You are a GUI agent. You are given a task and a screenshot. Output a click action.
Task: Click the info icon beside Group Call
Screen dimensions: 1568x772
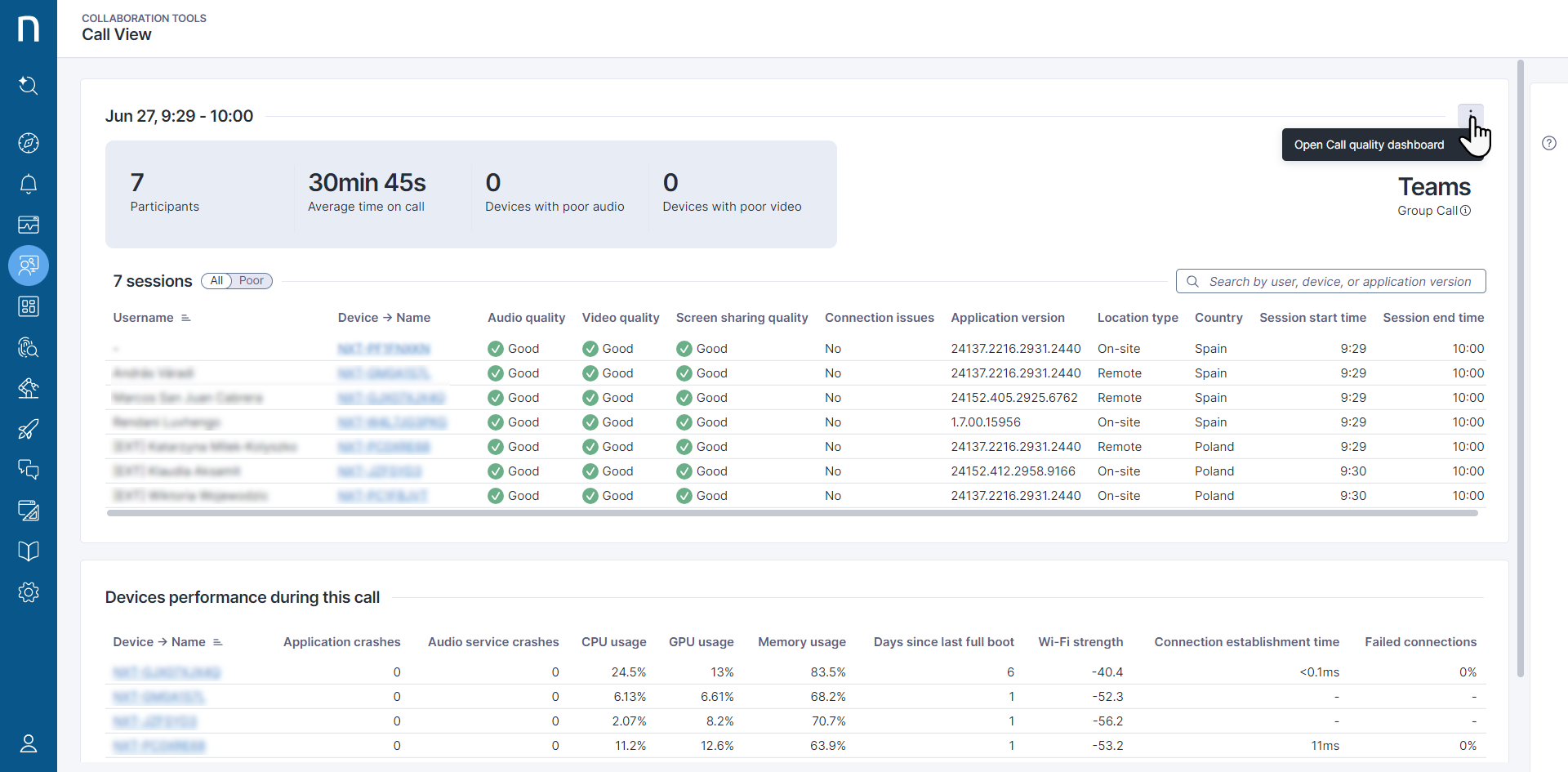click(1465, 211)
